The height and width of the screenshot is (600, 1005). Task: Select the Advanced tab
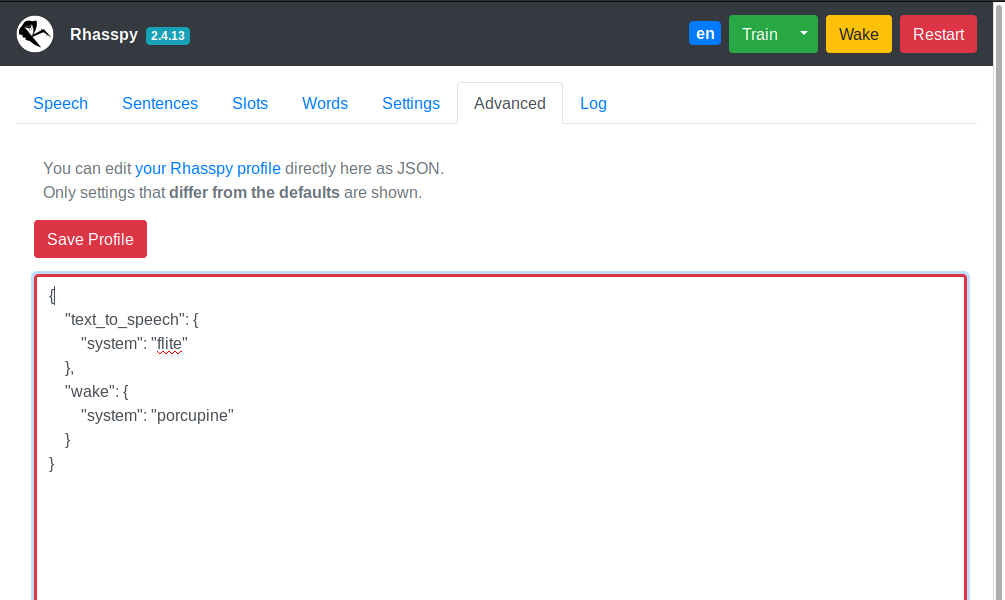[x=510, y=103]
